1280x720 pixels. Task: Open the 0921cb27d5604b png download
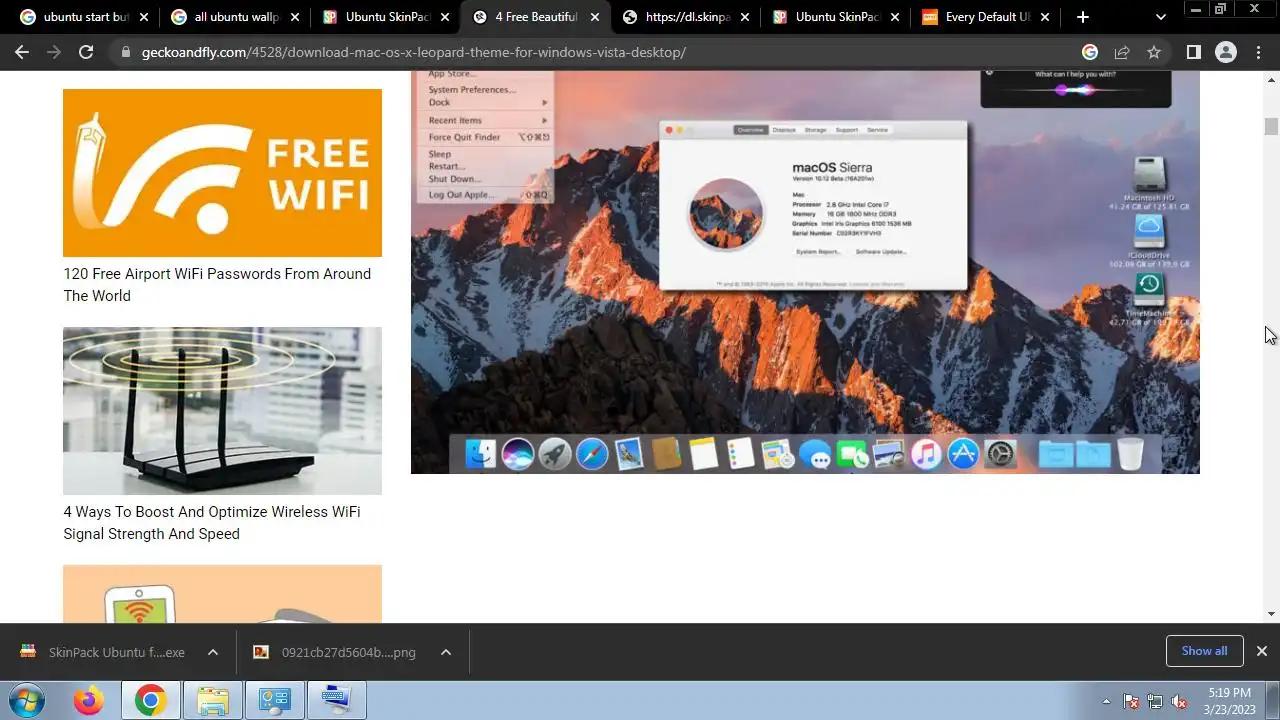click(335, 652)
